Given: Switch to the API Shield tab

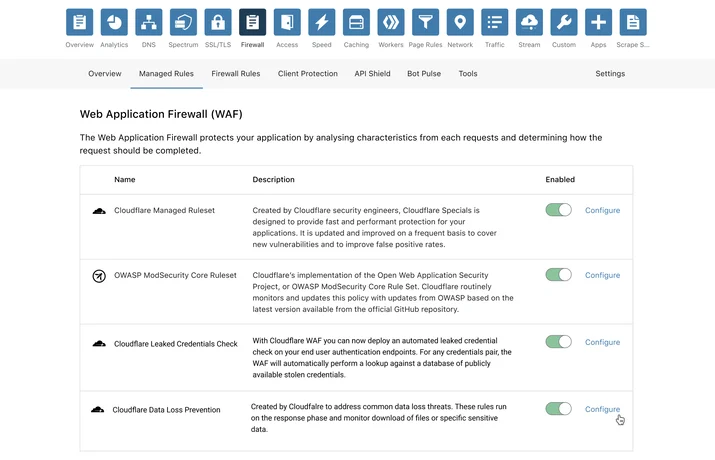Looking at the screenshot, I should click(373, 73).
